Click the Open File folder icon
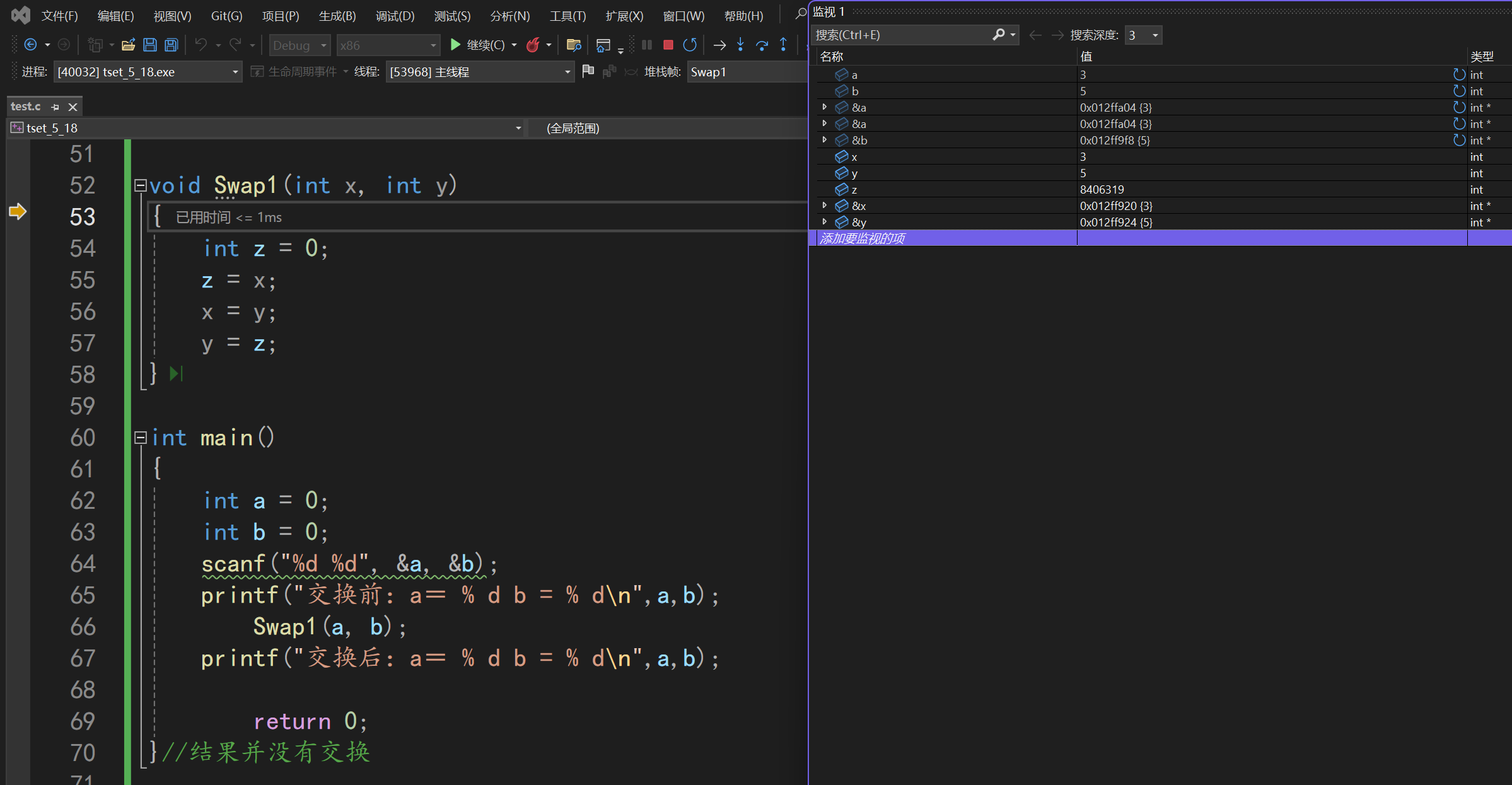Viewport: 1512px width, 785px height. pyautogui.click(x=129, y=45)
